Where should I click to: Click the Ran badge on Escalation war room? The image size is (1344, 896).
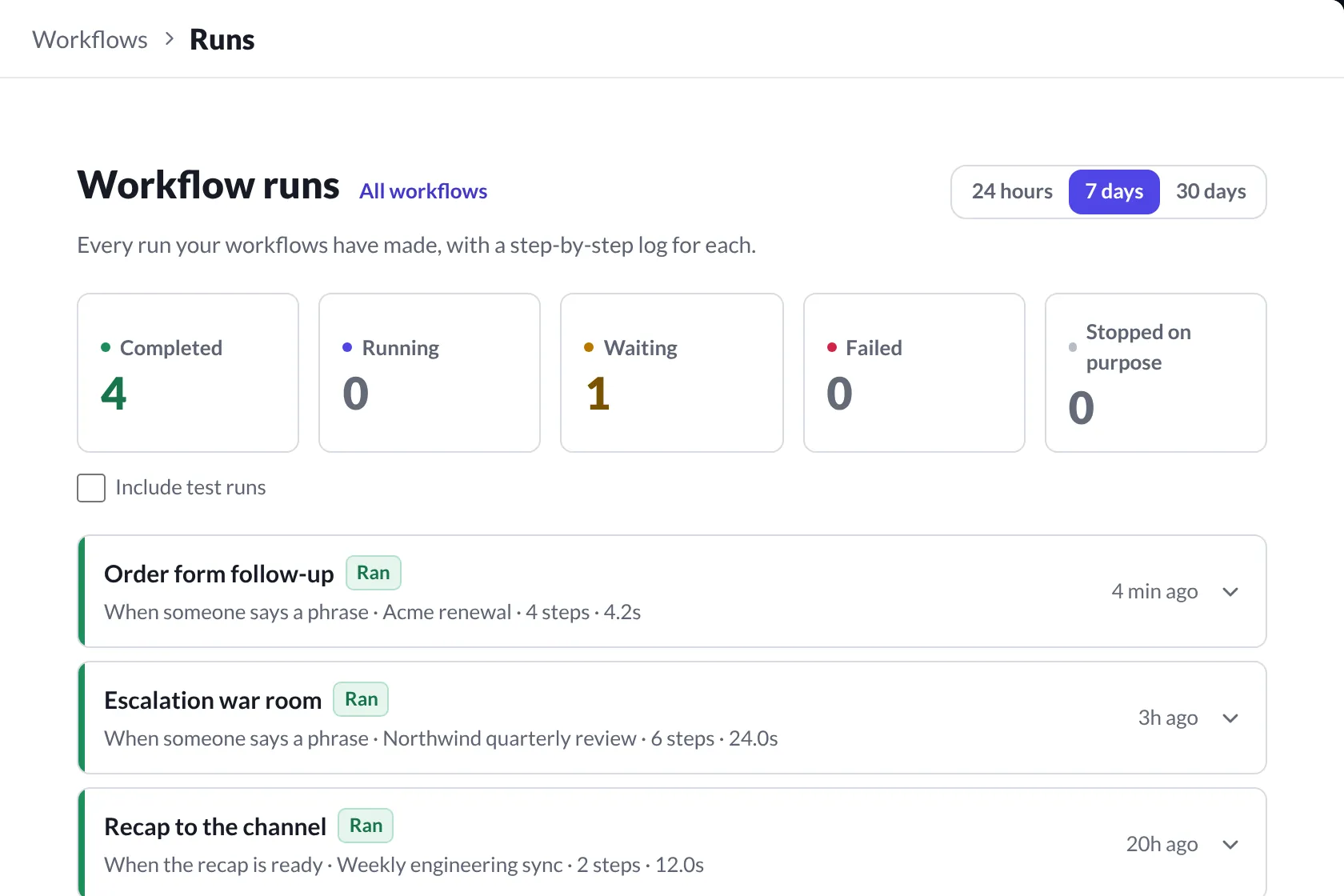(x=361, y=699)
